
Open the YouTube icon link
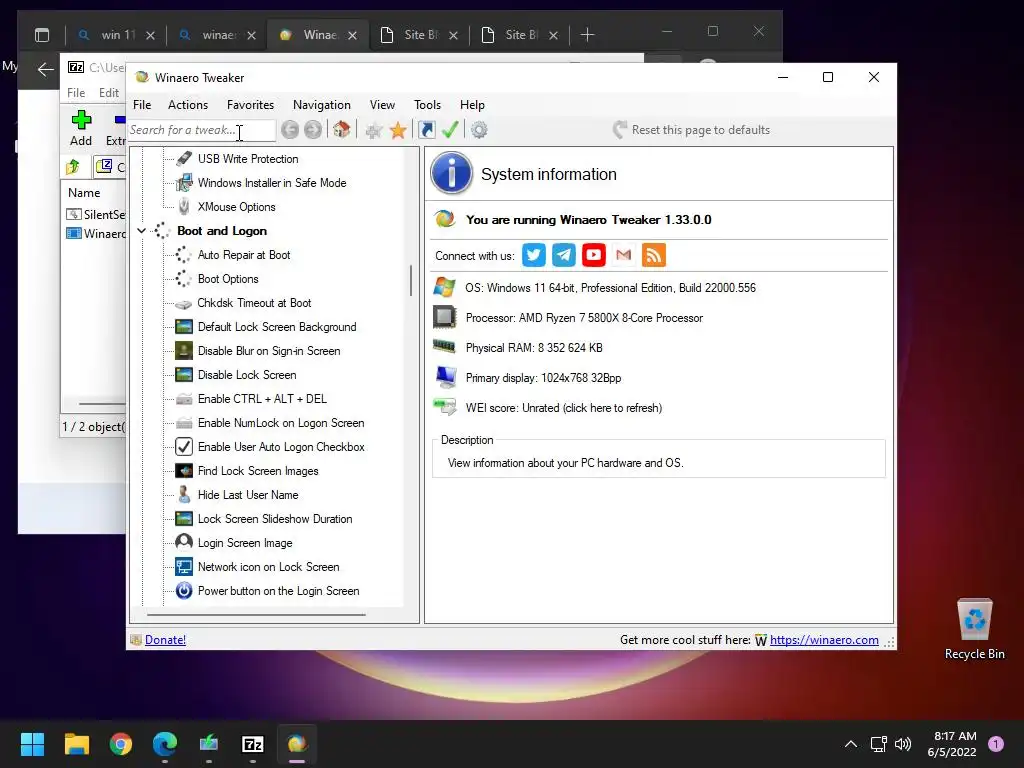594,255
